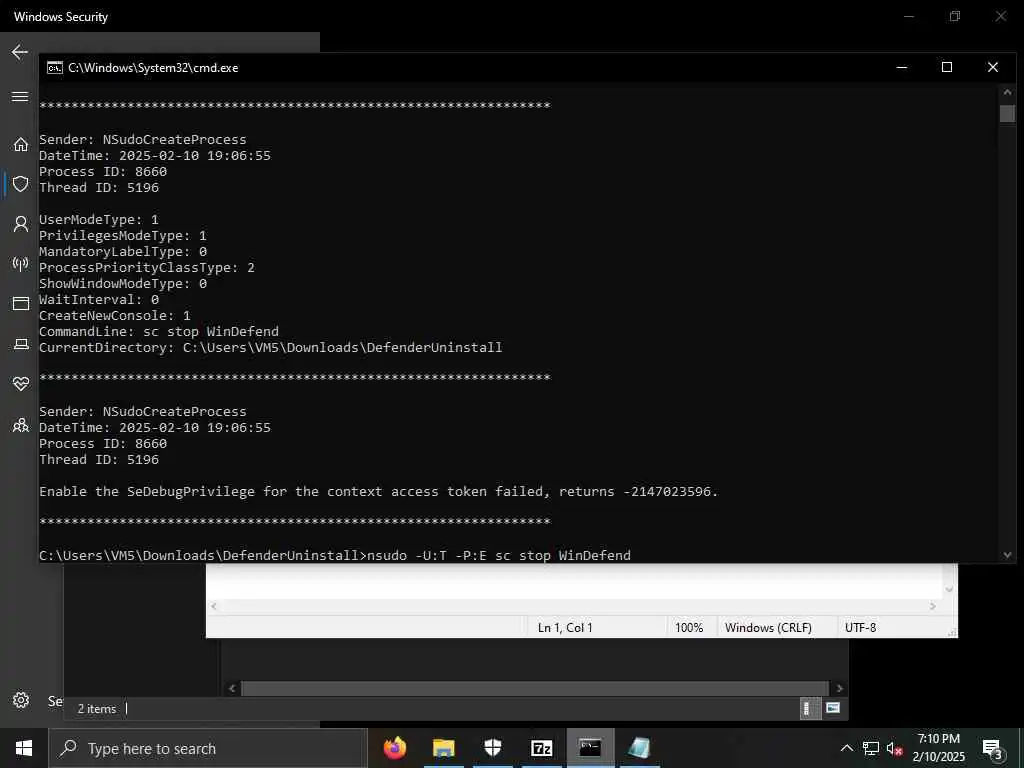The width and height of the screenshot is (1024, 768).
Task: Click cmd scrollbar up arrow
Action: pos(1007,93)
